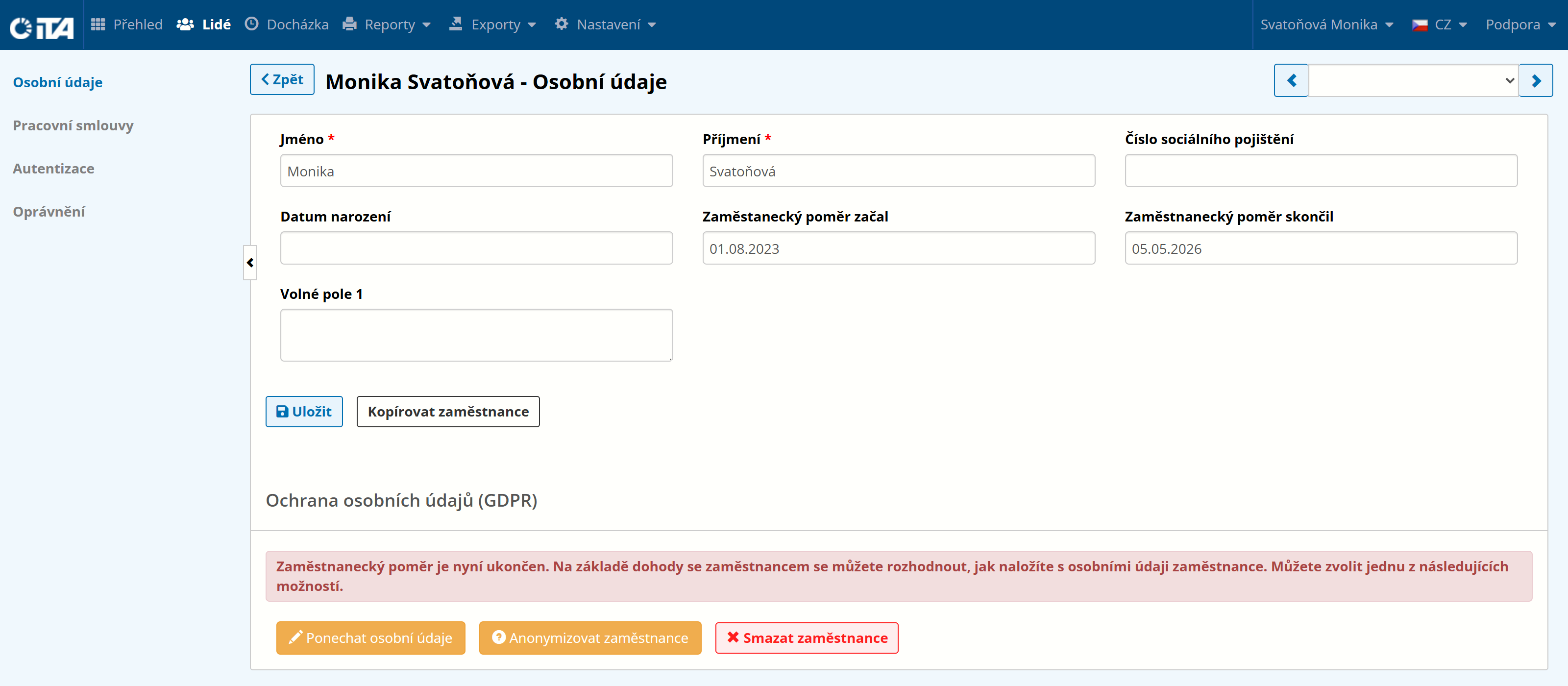1568x686 pixels.
Task: Expand the Reporty menu
Action: coord(387,24)
